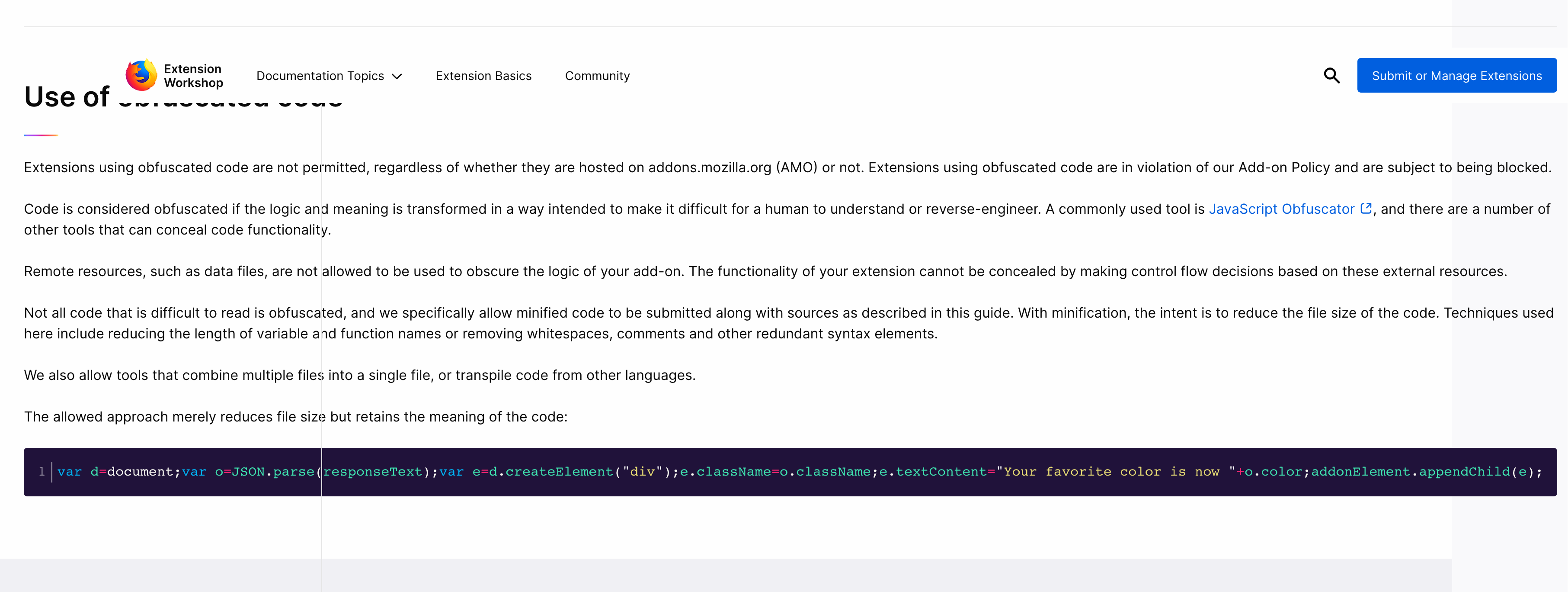Viewport: 1568px width, 592px height.
Task: Click the gradient underline below heading
Action: tap(41, 135)
